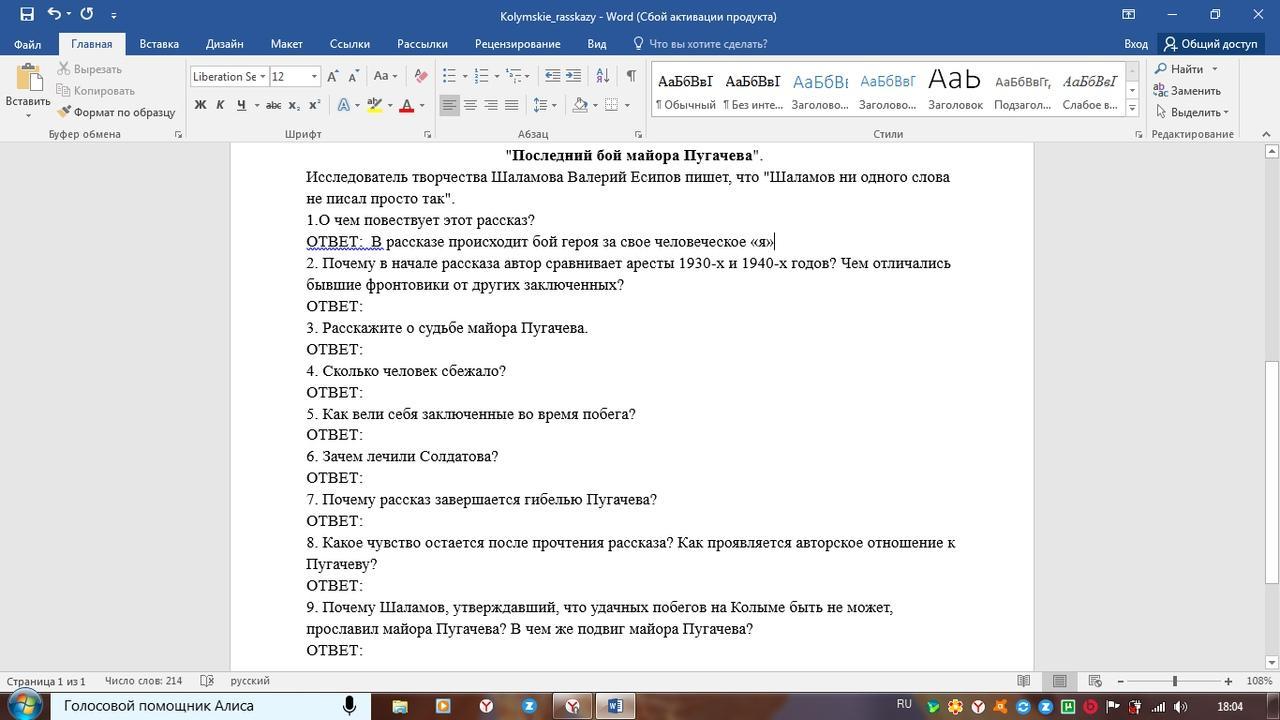Increase the paragraph indent
1280x720 pixels.
[x=573, y=76]
